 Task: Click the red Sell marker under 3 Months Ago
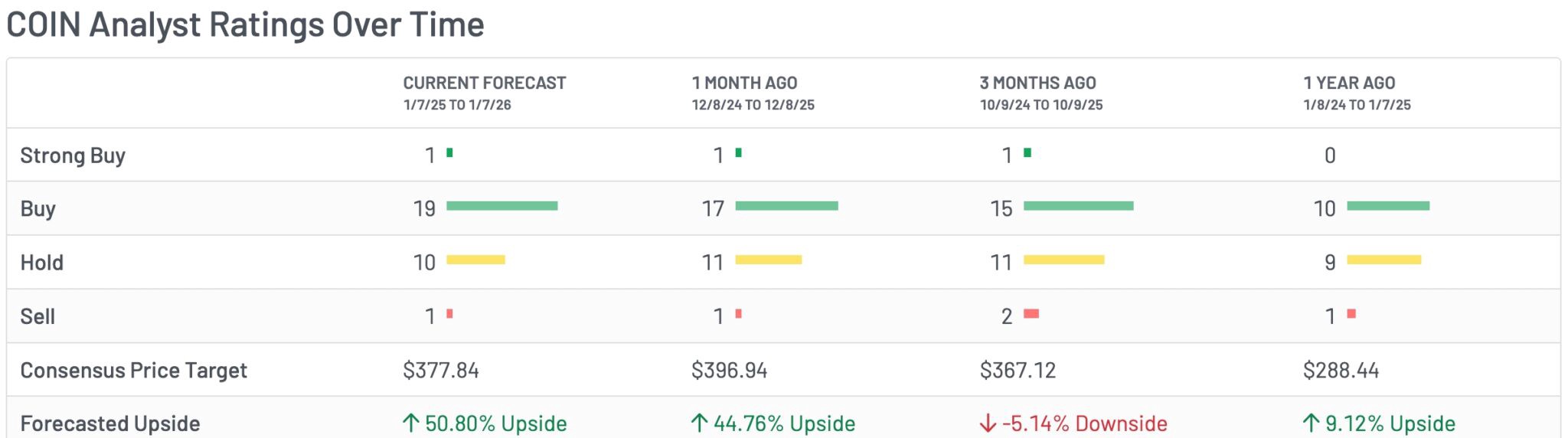click(1031, 314)
